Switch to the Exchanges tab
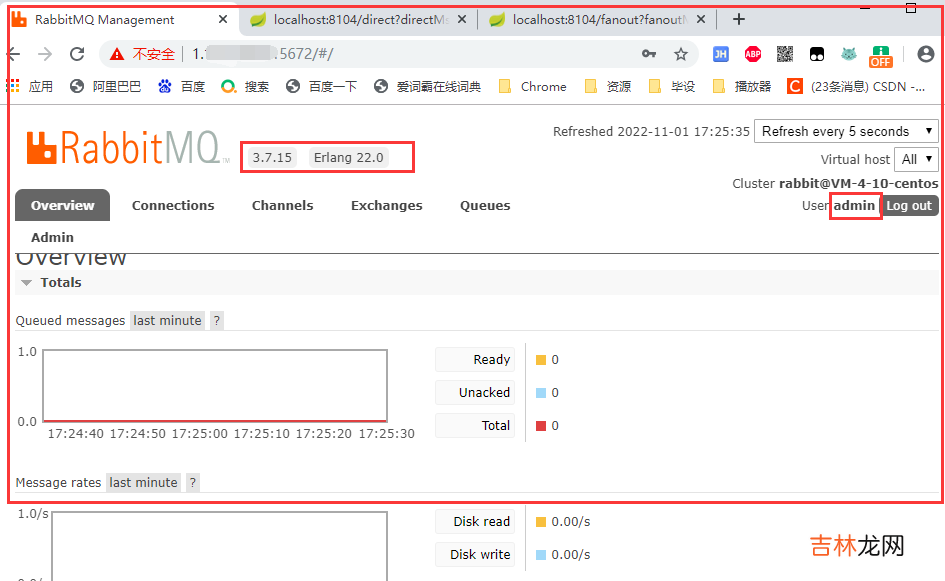 [x=386, y=205]
